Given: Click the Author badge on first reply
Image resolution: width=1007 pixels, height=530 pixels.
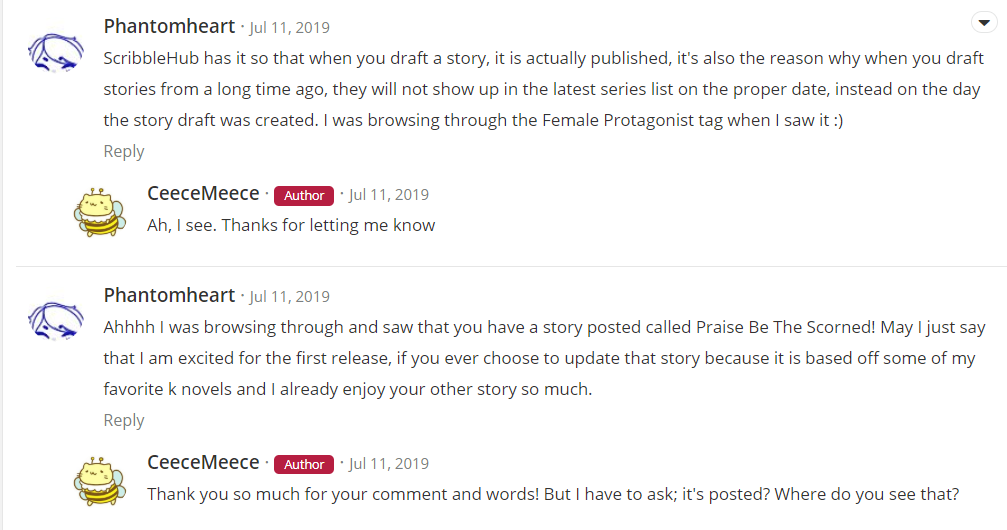Looking at the screenshot, I should click(x=303, y=195).
